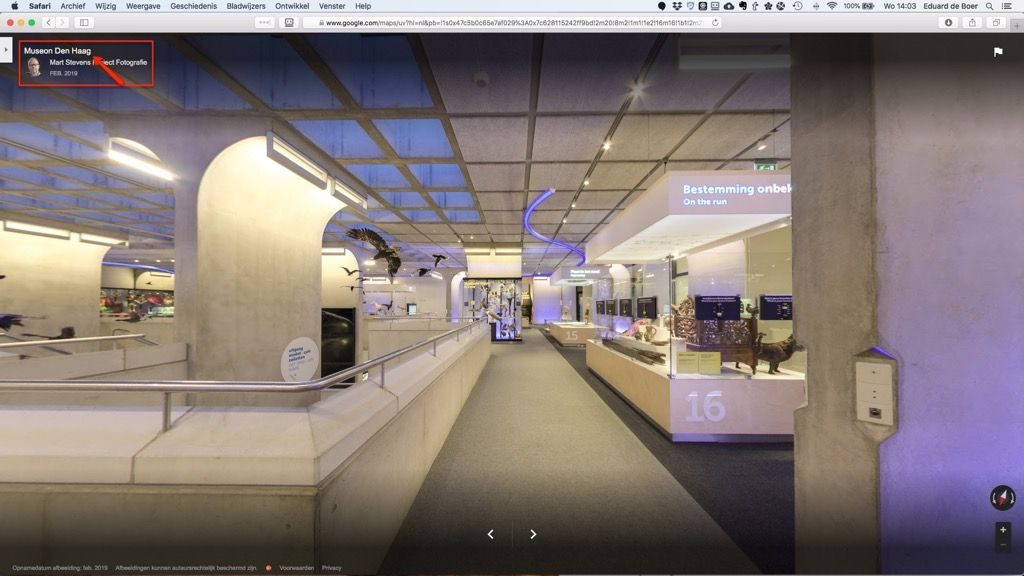Click the Safari share icon
The height and width of the screenshot is (576, 1024).
972,22
